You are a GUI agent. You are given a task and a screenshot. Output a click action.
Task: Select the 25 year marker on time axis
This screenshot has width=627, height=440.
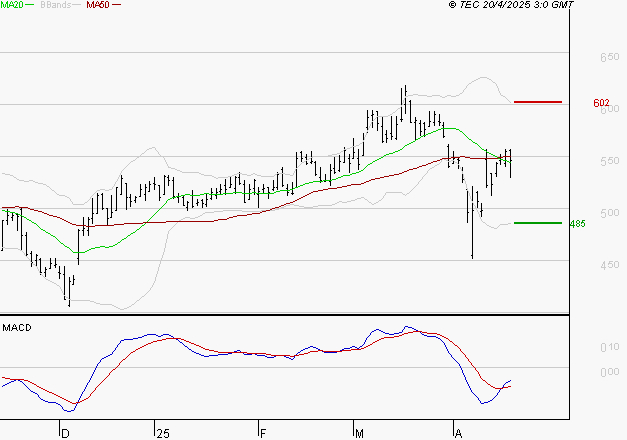coord(162,433)
